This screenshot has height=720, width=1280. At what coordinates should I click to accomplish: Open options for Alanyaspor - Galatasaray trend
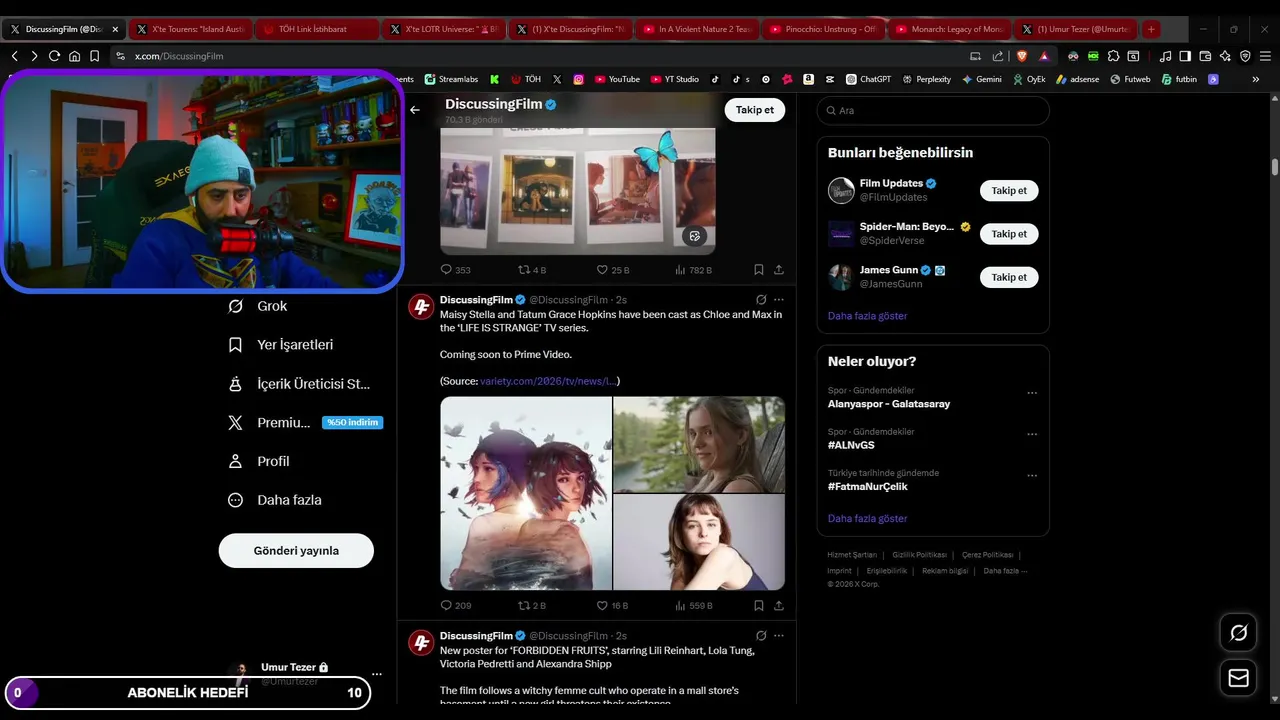click(x=1032, y=394)
